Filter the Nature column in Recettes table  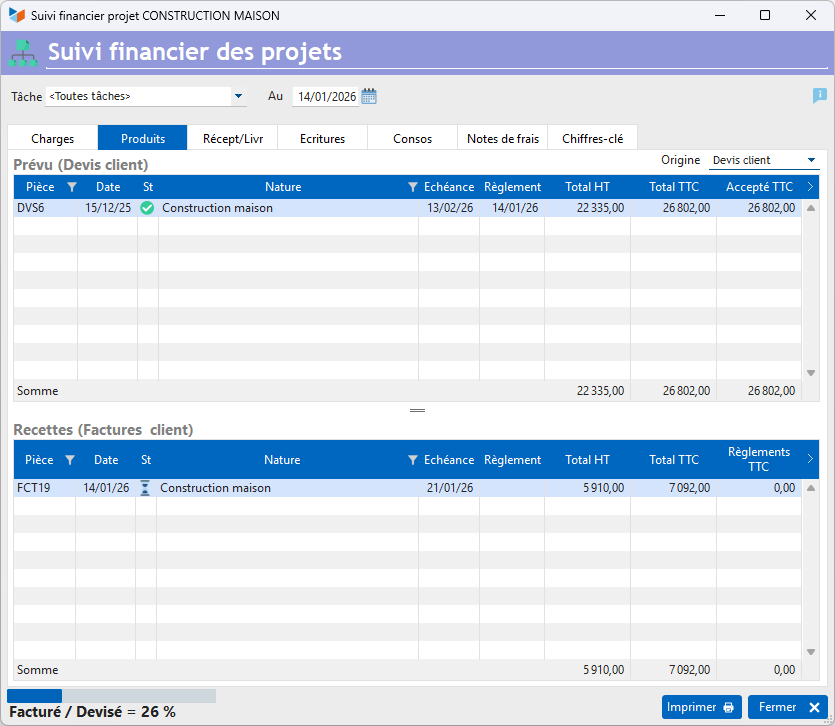pyautogui.click(x=412, y=460)
